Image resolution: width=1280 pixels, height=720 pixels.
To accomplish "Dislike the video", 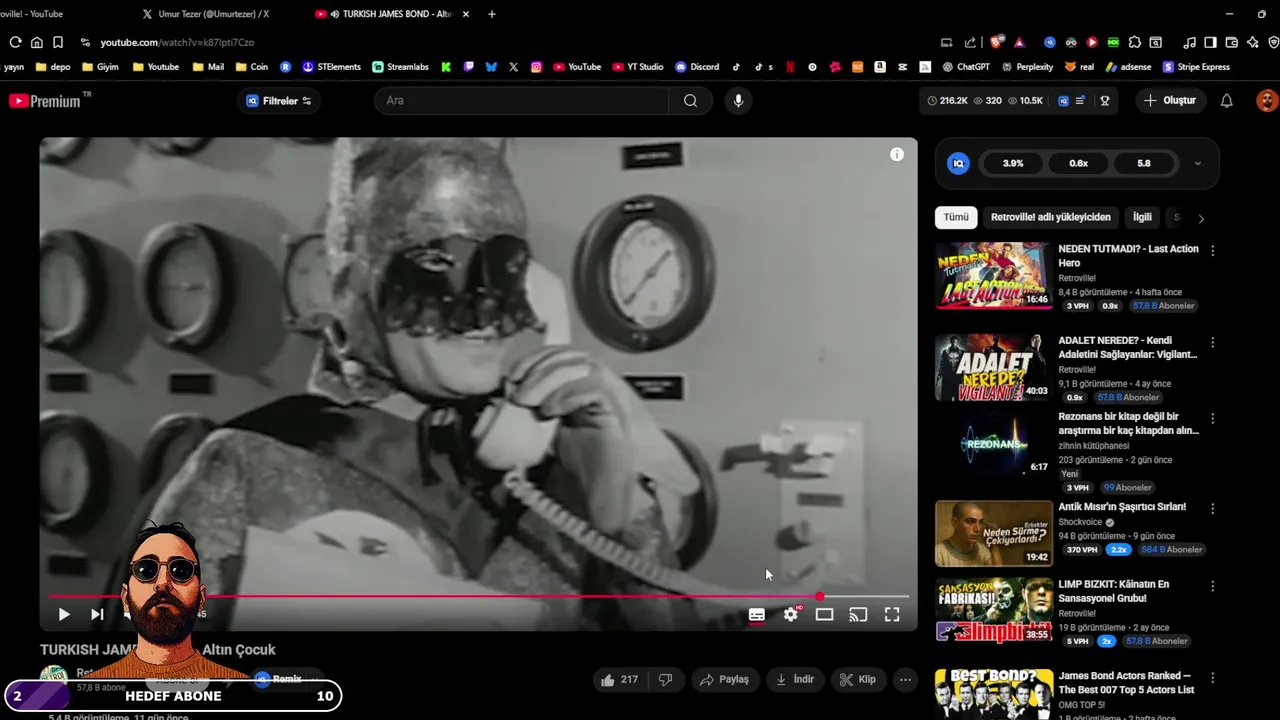I will pos(665,680).
